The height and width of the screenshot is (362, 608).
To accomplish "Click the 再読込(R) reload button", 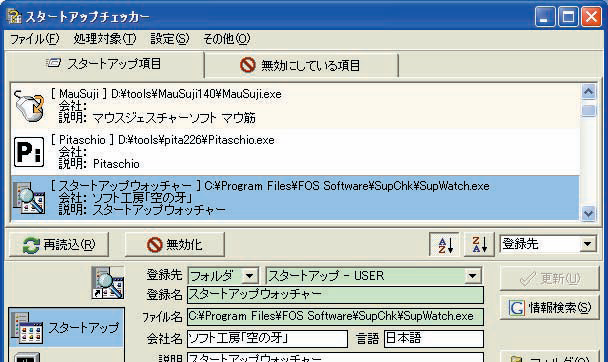I will click(x=59, y=245).
